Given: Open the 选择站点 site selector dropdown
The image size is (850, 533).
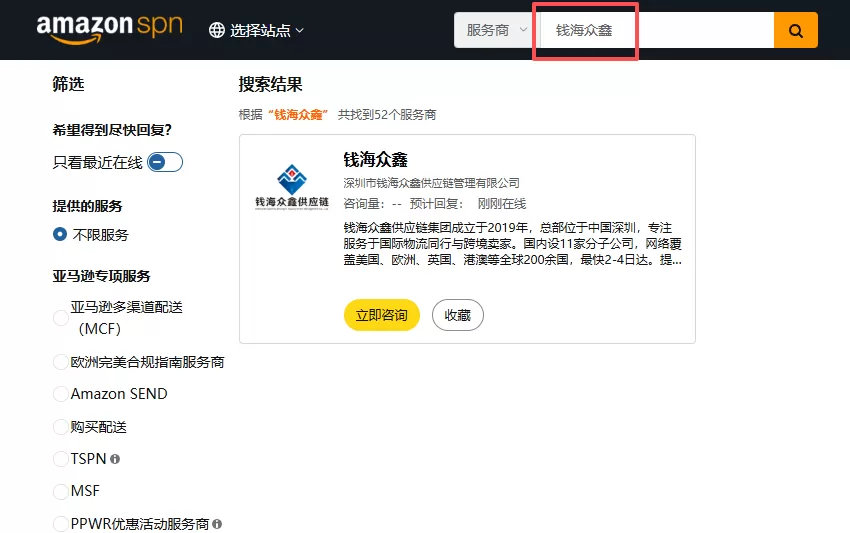Looking at the screenshot, I should point(256,30).
